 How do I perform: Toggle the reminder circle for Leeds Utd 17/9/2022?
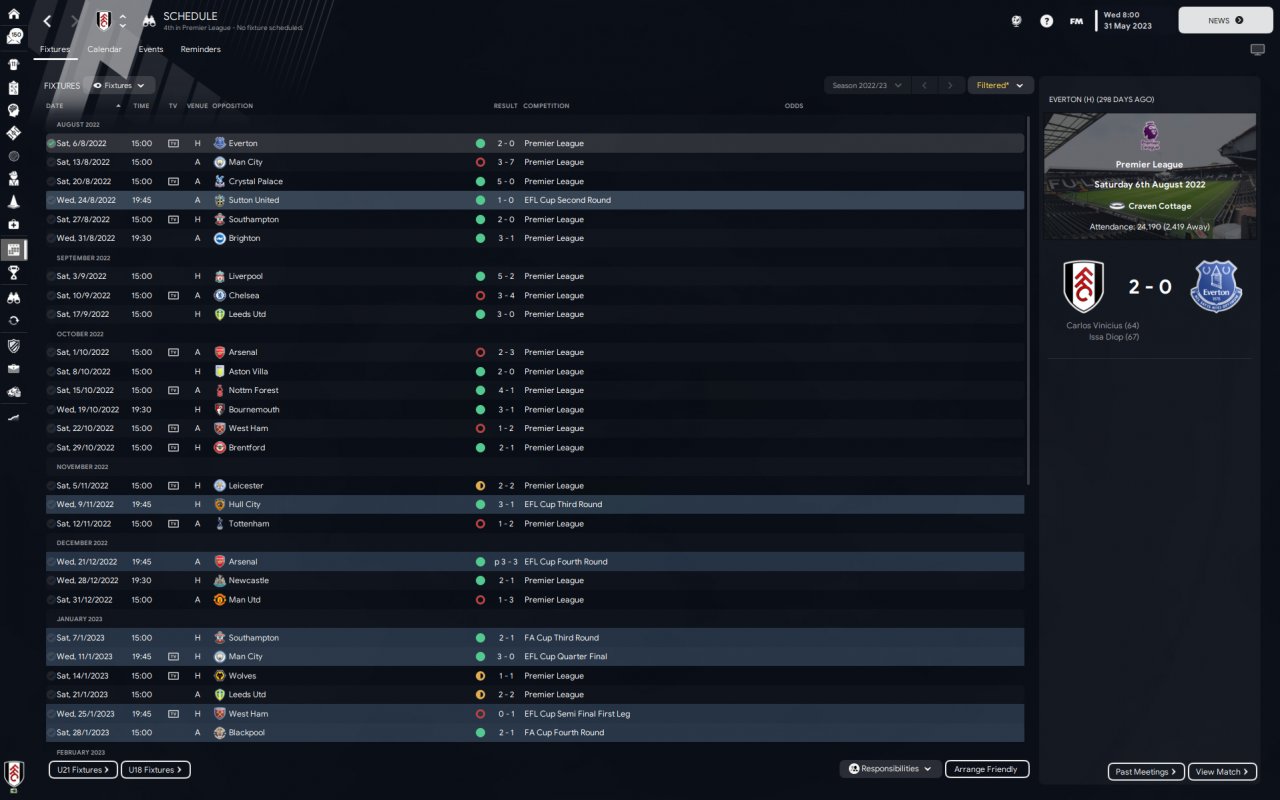point(51,314)
